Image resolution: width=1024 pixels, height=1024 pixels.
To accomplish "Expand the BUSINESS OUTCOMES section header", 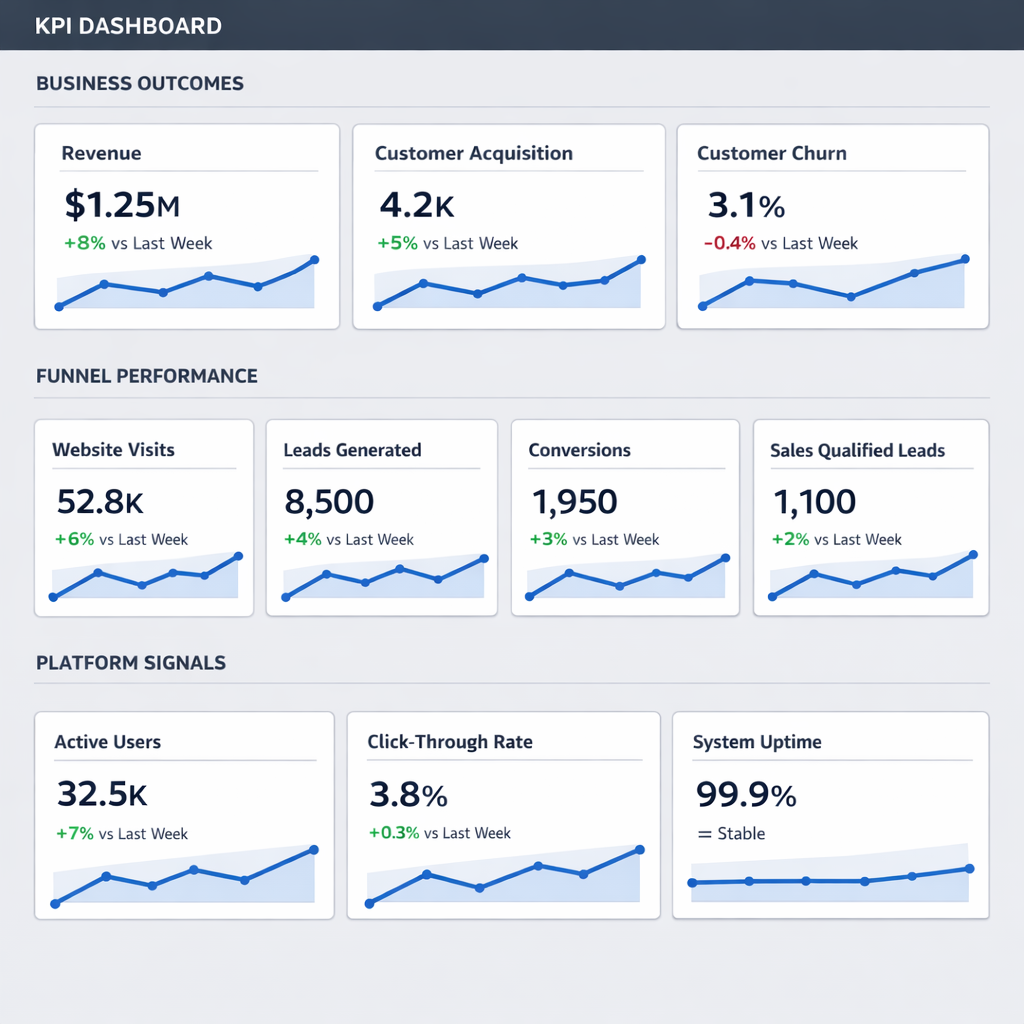I will point(139,83).
